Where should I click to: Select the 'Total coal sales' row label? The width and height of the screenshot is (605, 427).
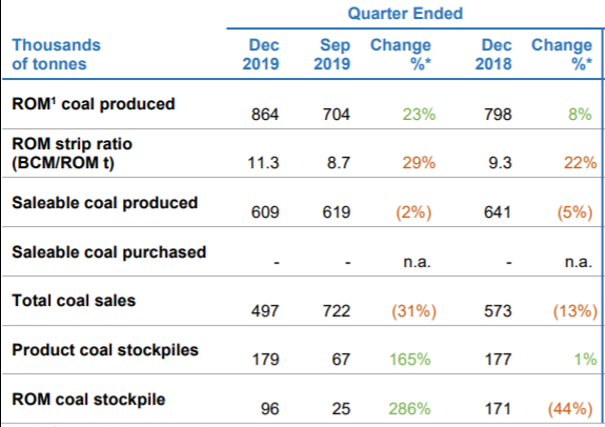click(74, 300)
